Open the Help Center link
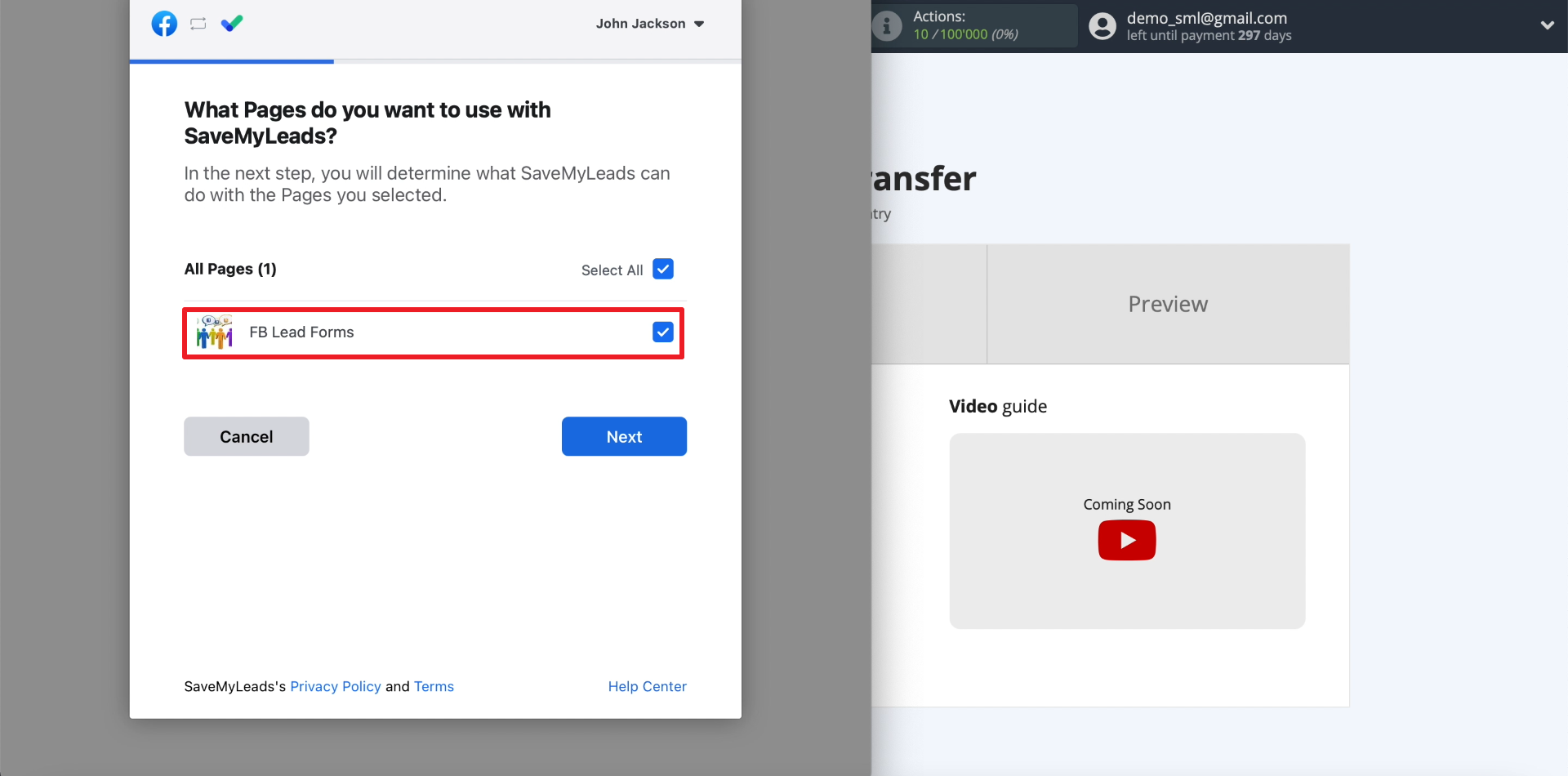1568x776 pixels. point(647,686)
